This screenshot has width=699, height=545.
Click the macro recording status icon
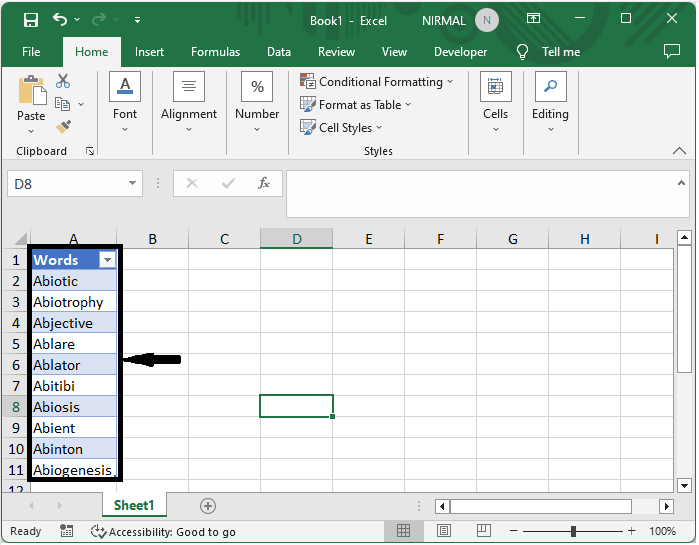pyautogui.click(x=66, y=531)
